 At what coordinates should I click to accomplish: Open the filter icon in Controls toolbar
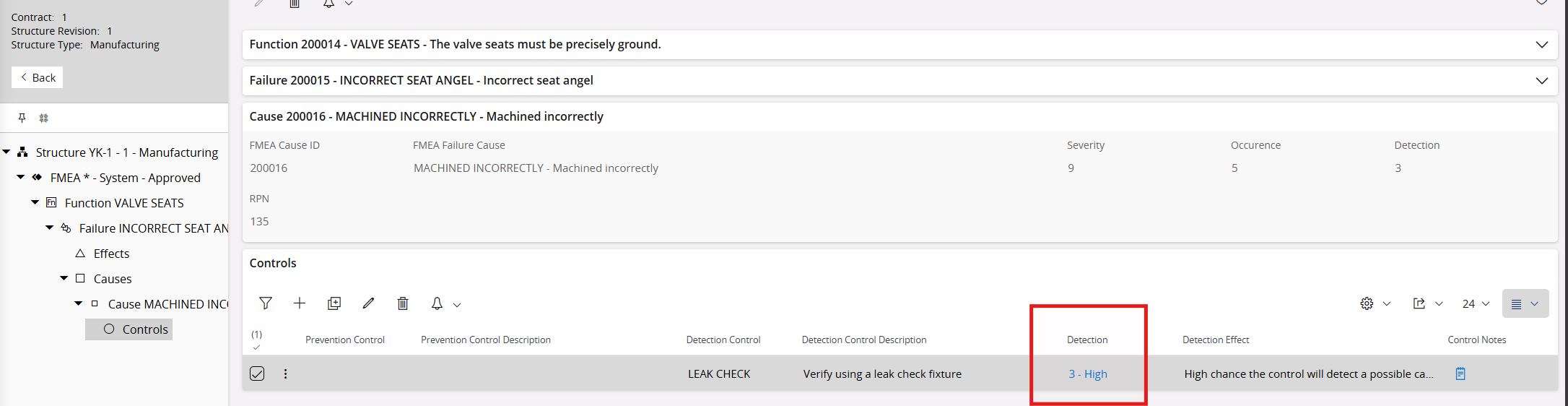point(266,303)
